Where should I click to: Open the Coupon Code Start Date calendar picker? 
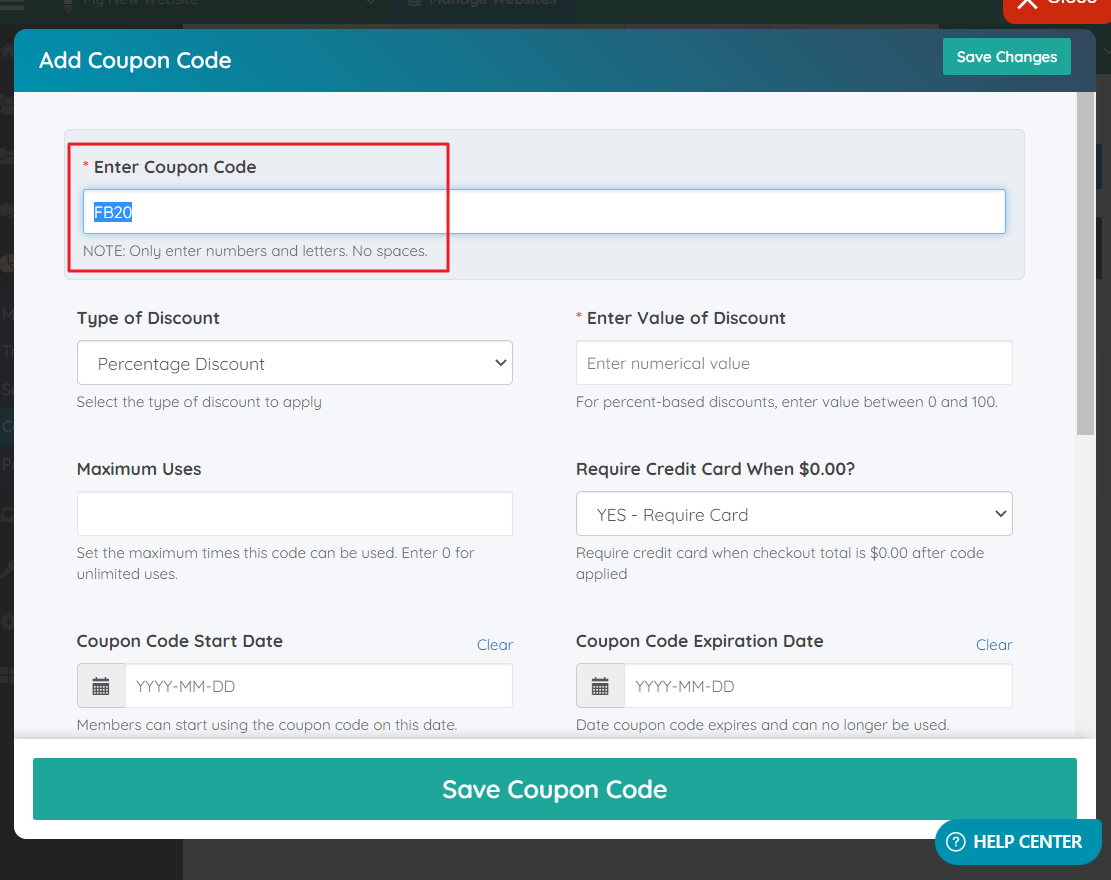point(100,686)
